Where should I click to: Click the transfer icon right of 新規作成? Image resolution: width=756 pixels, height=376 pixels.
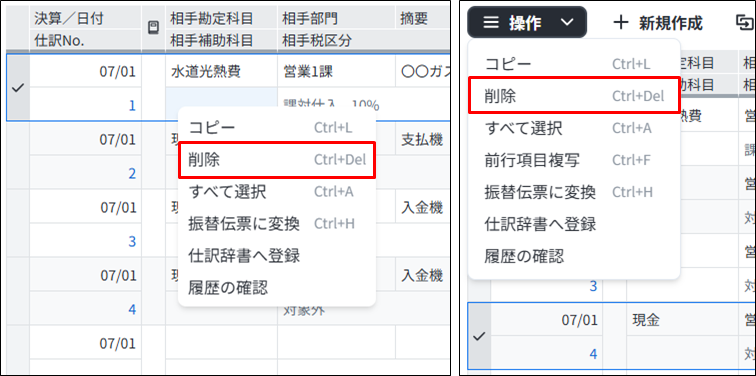[x=745, y=22]
